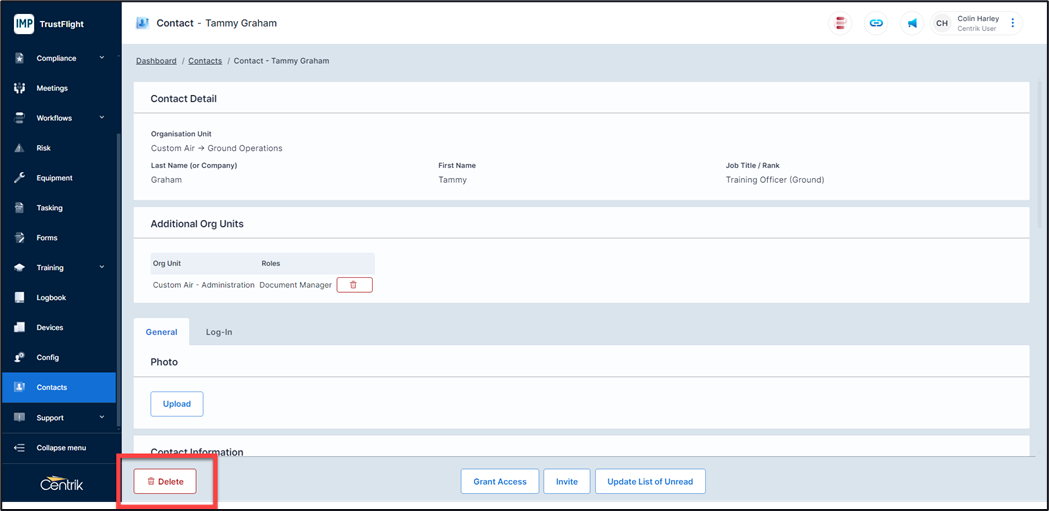Expand the Training menu chevron
The image size is (1049, 511).
[x=102, y=267]
